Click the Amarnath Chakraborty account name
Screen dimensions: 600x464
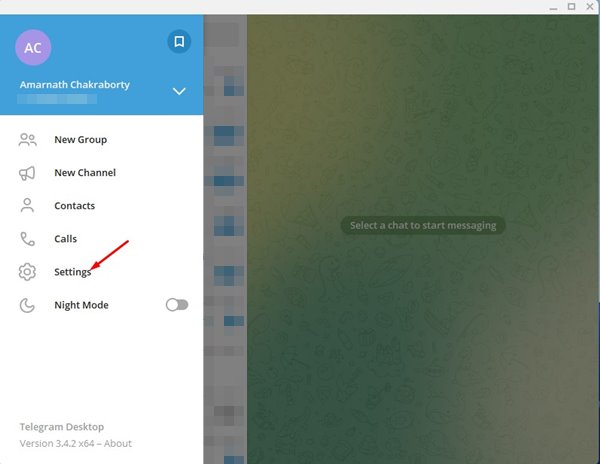pos(75,85)
